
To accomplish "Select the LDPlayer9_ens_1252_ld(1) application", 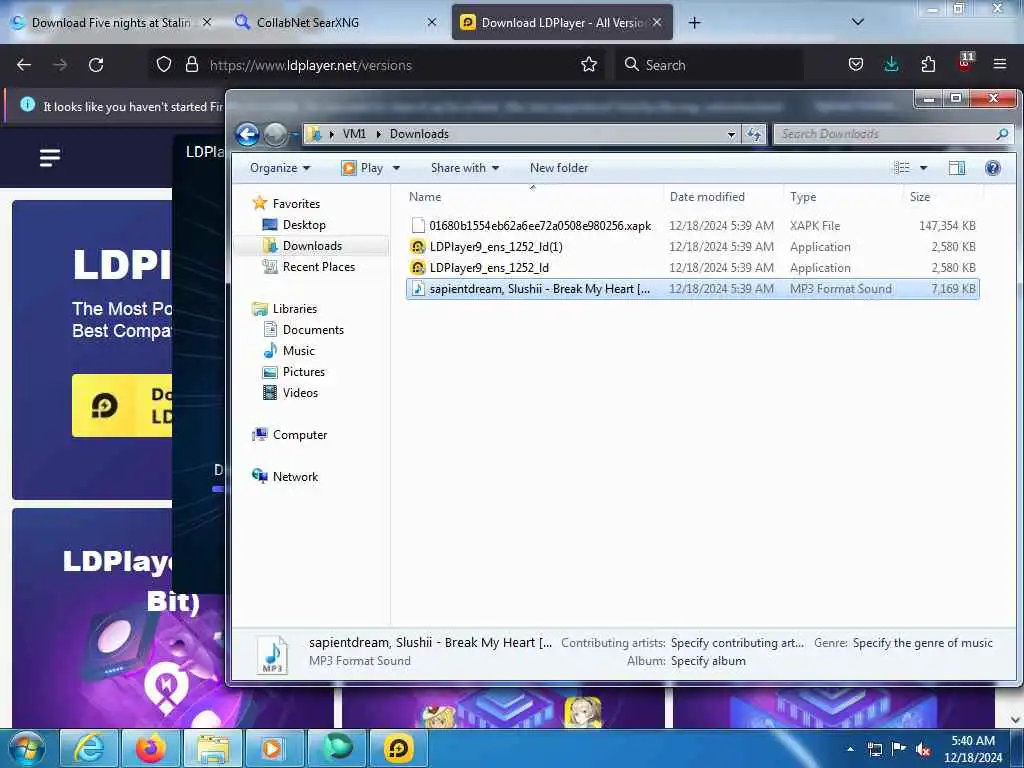I will (x=692, y=247).
